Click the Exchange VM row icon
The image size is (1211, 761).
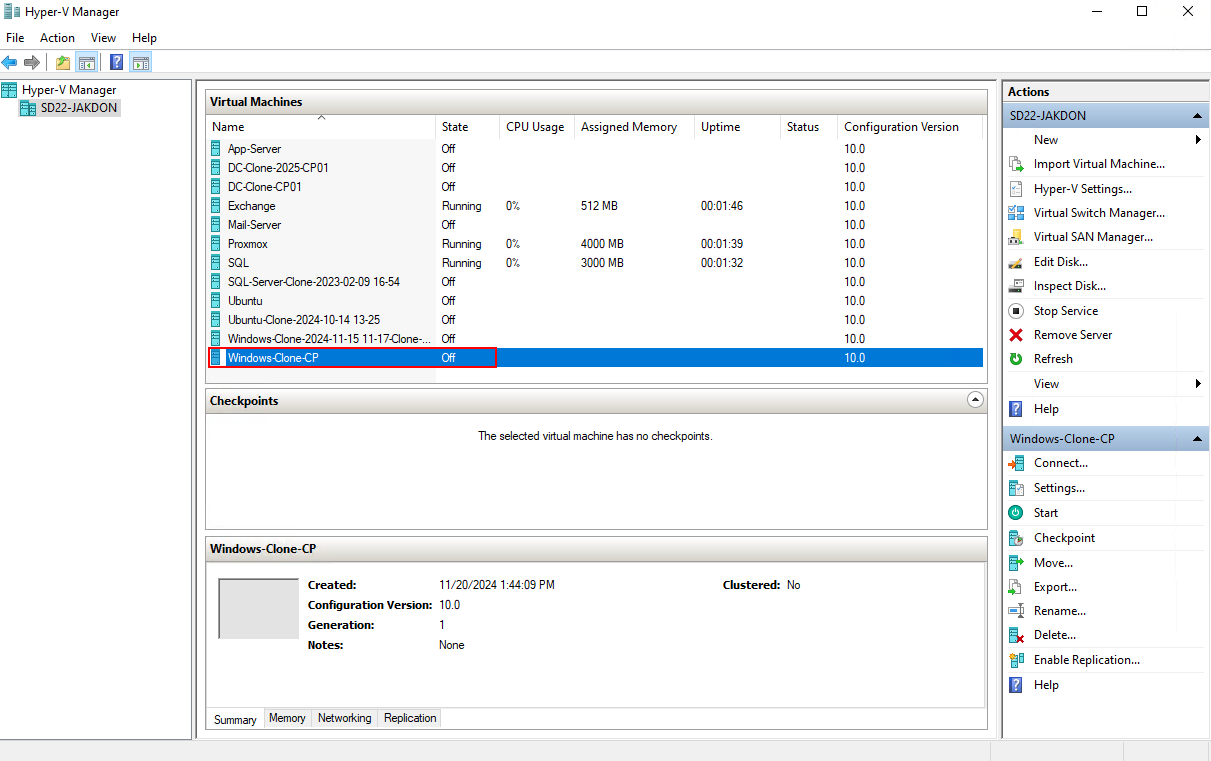point(216,206)
